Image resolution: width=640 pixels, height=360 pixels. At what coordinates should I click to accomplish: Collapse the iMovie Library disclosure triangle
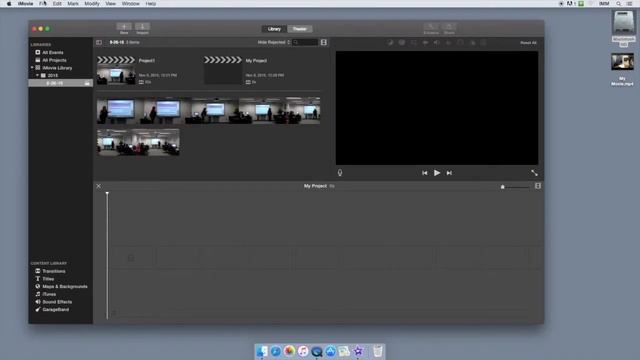pos(32,68)
